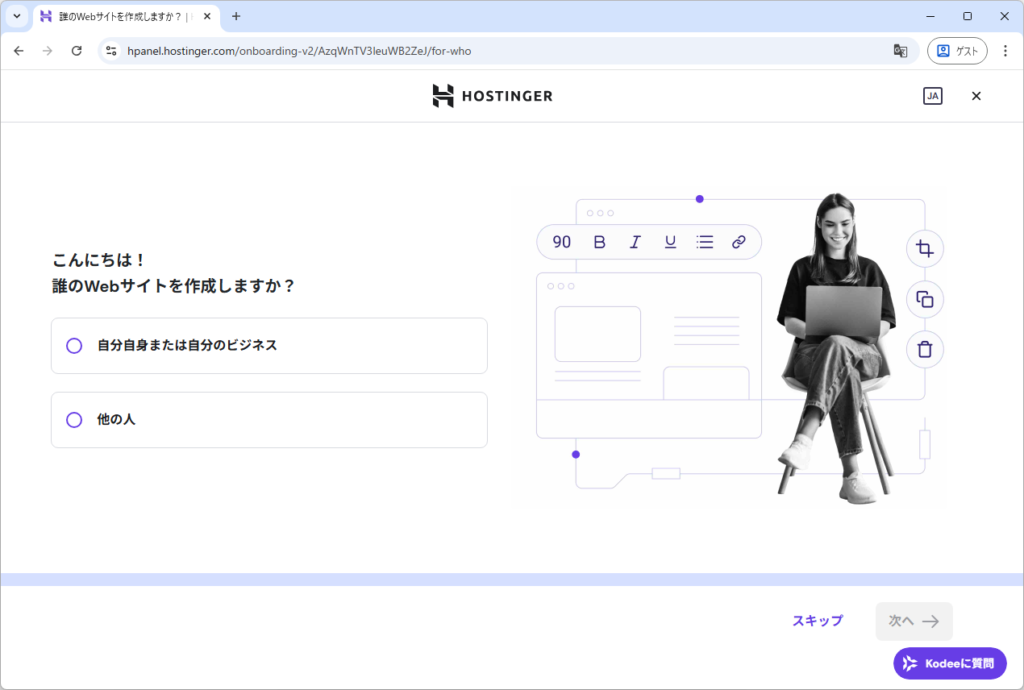Close the onboarding with X icon
The width and height of the screenshot is (1024, 690).
976,96
